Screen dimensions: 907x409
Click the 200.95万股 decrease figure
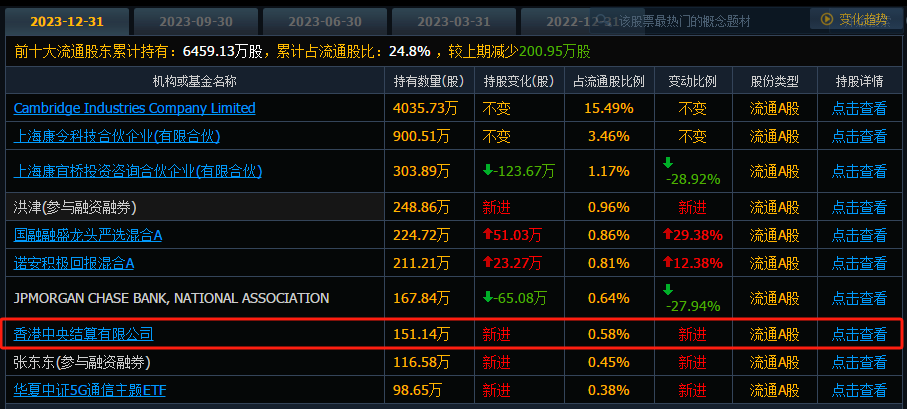pos(555,51)
